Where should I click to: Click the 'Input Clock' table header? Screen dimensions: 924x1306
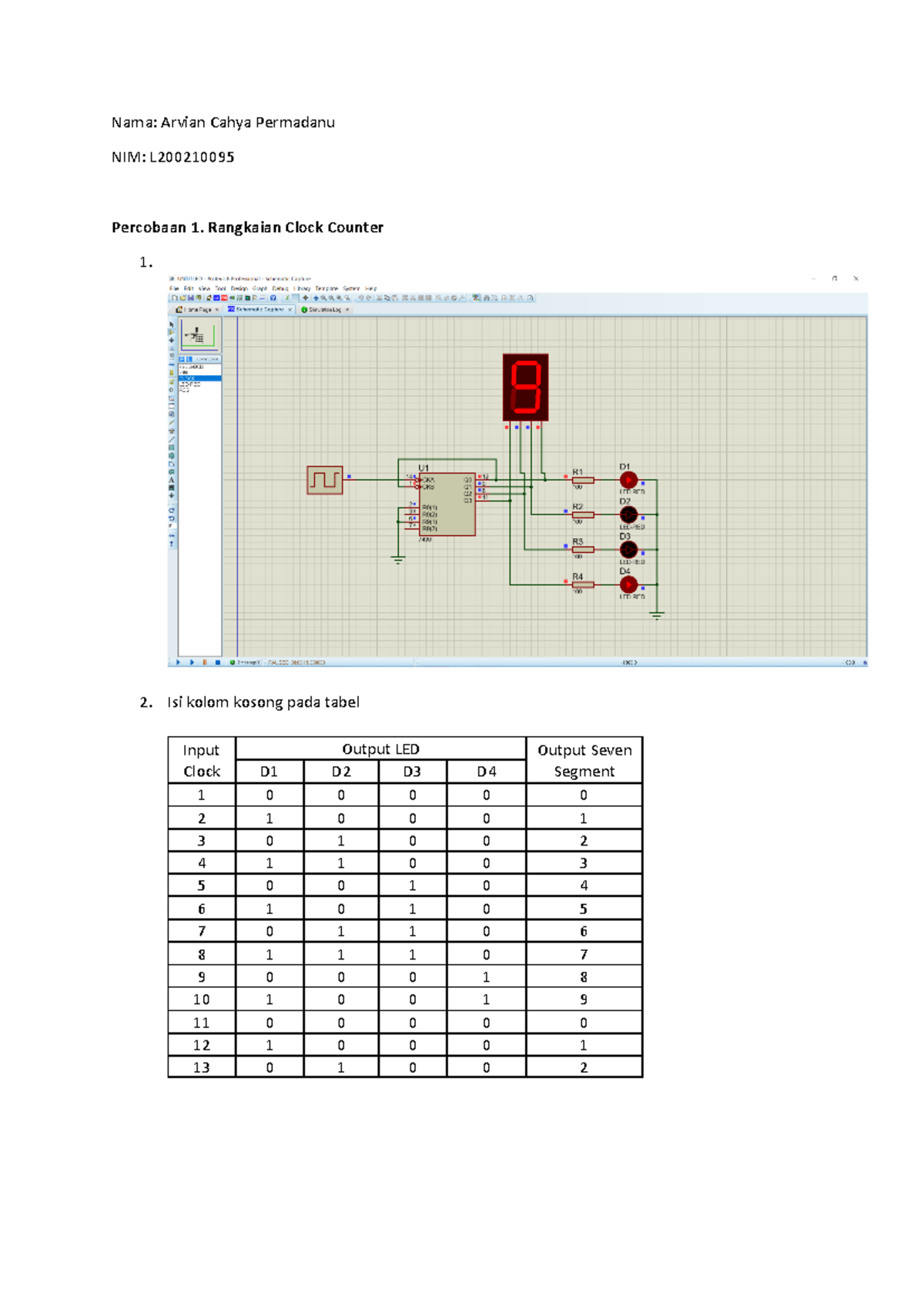pyautogui.click(x=202, y=761)
